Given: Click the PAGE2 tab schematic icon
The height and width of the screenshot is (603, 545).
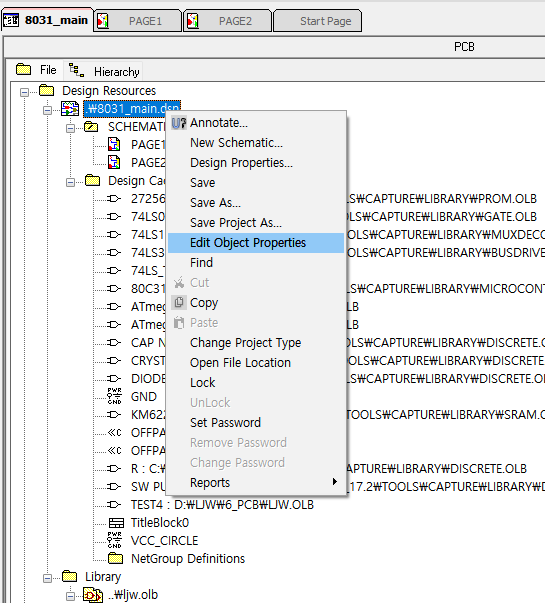Looking at the screenshot, I should [193, 21].
